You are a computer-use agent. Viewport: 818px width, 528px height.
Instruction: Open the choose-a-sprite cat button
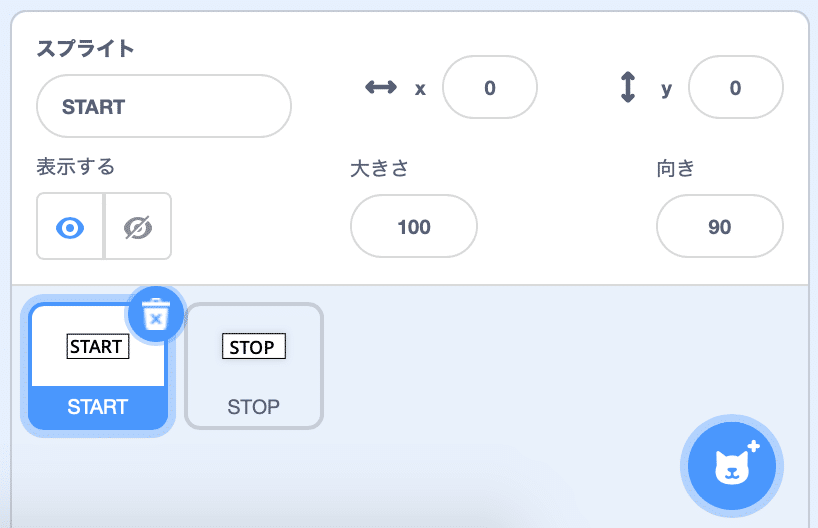[732, 466]
